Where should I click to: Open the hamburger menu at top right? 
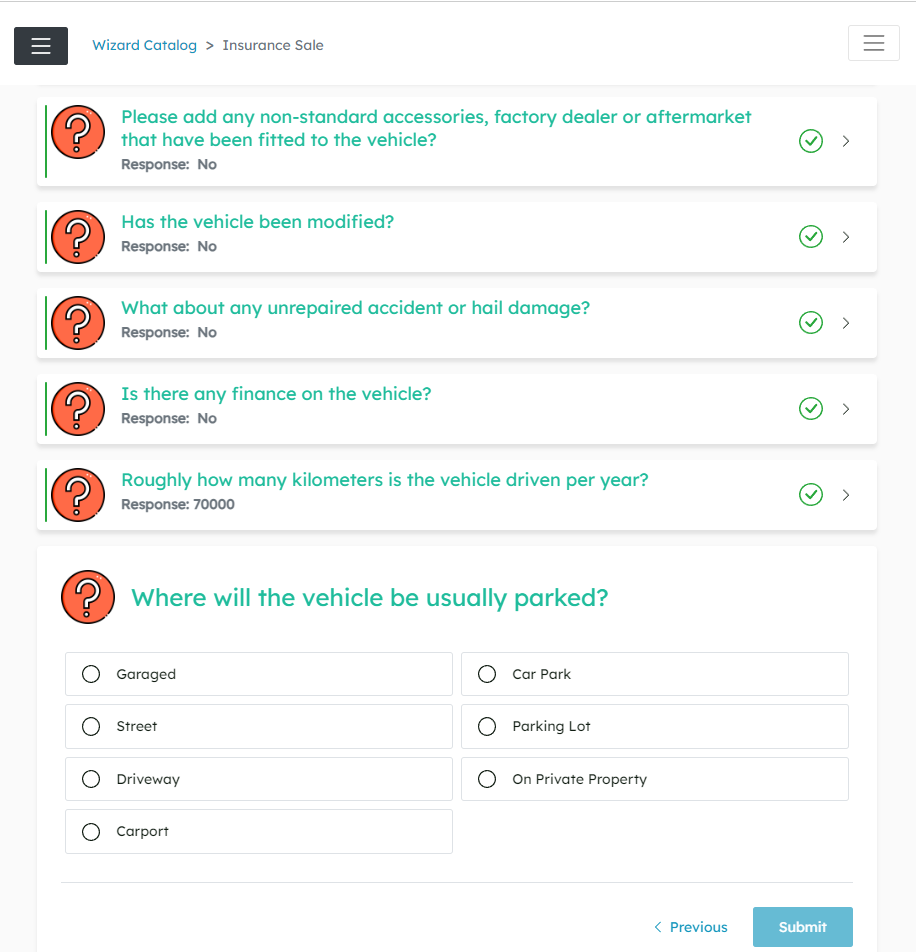point(873,42)
